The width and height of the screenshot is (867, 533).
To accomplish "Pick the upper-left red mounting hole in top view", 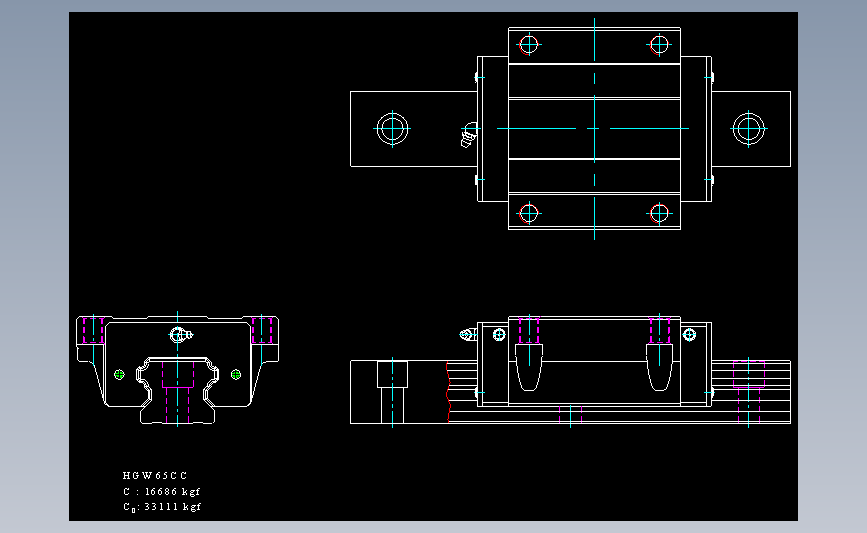I will (529, 44).
